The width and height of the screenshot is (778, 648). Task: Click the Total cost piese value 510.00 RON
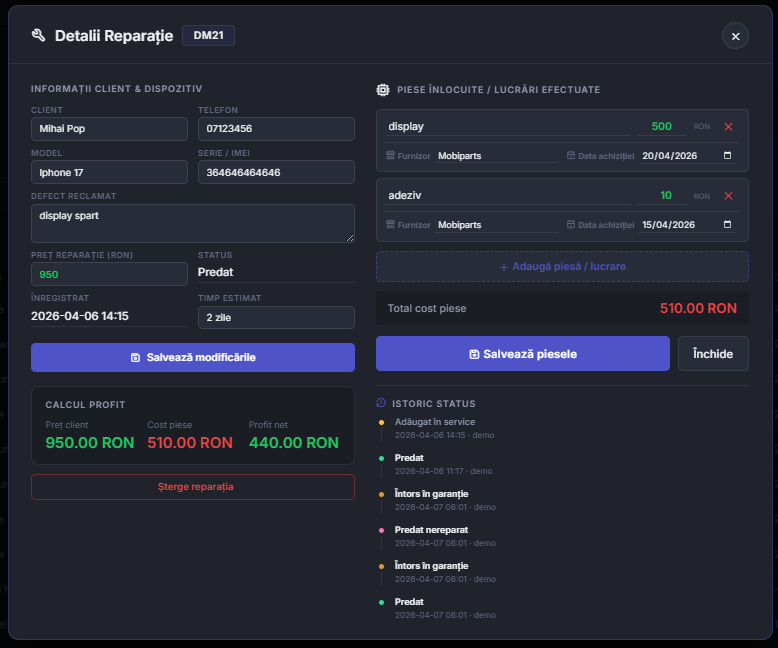698,308
